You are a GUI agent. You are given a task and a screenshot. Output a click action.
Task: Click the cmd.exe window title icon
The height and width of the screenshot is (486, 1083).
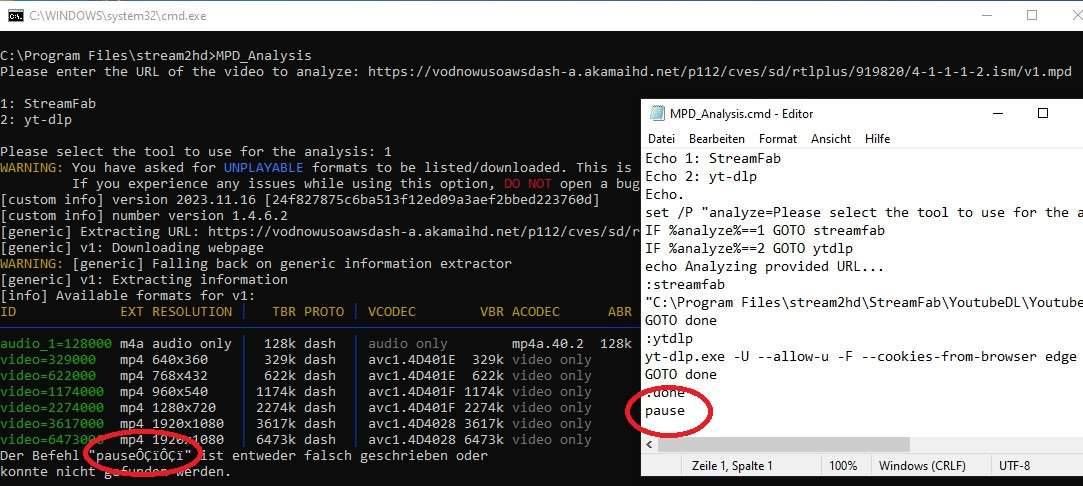15,15
